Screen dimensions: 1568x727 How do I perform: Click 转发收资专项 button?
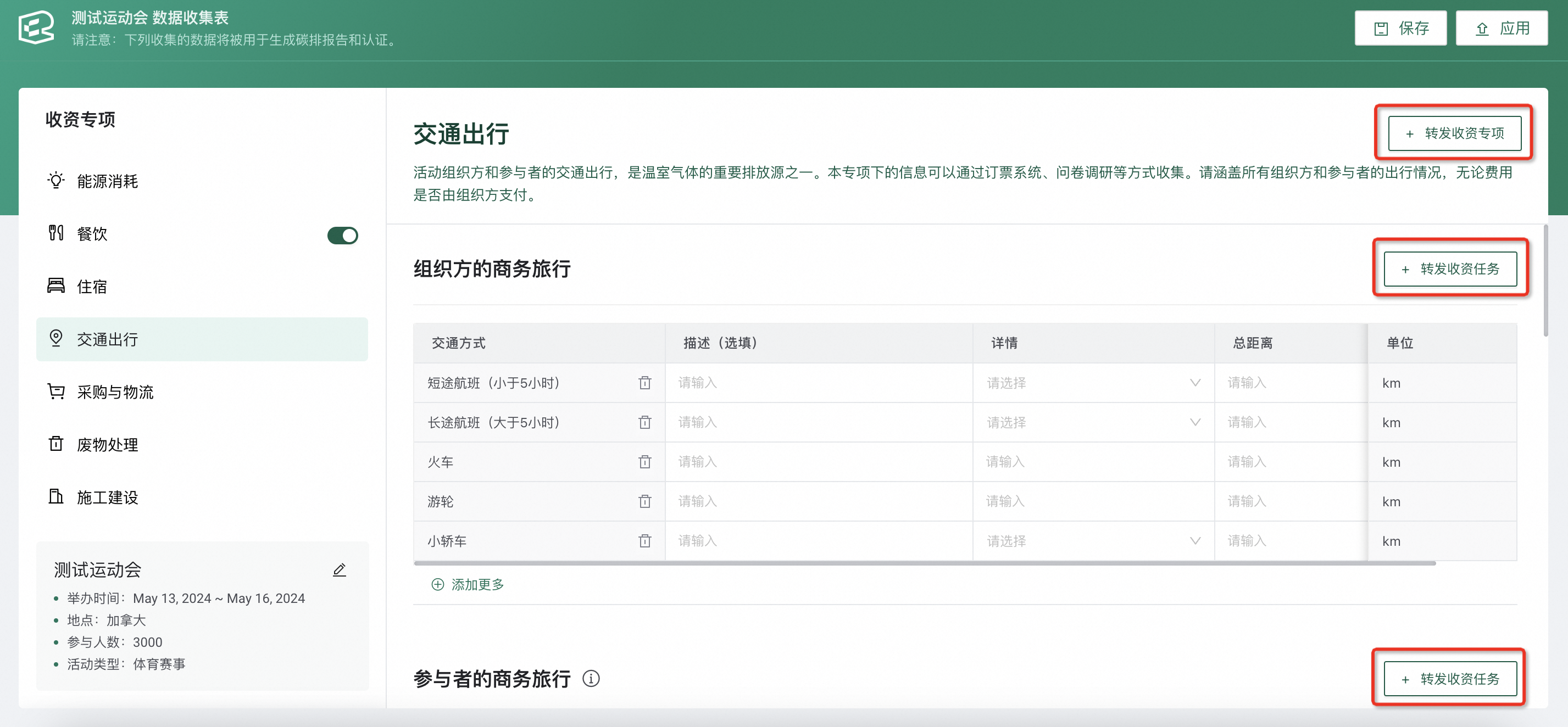point(1454,133)
